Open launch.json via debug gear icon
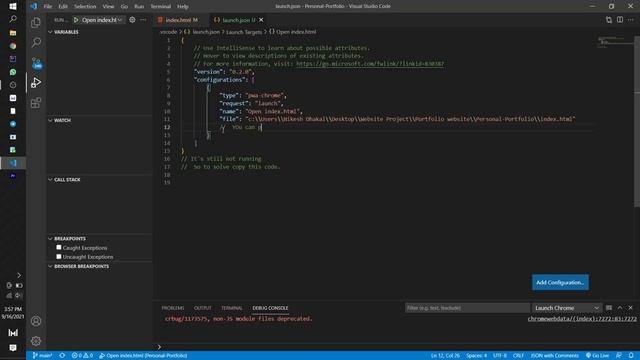 click(132, 20)
